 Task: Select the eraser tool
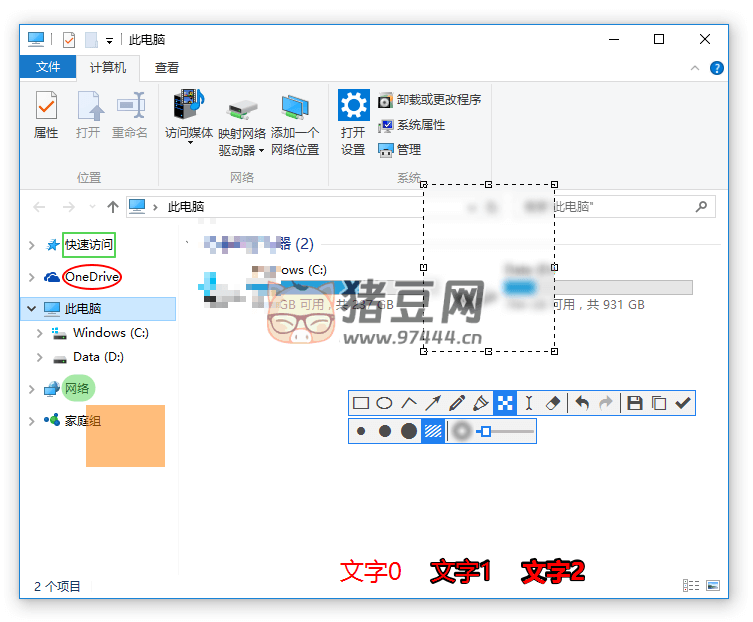pyautogui.click(x=553, y=403)
